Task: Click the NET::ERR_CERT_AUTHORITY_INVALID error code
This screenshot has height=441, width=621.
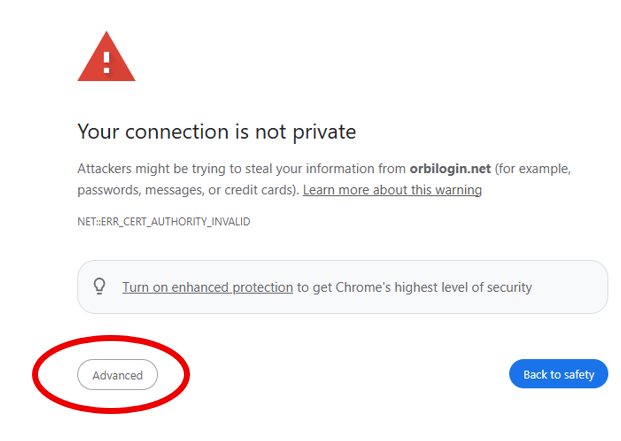Action: 164,221
